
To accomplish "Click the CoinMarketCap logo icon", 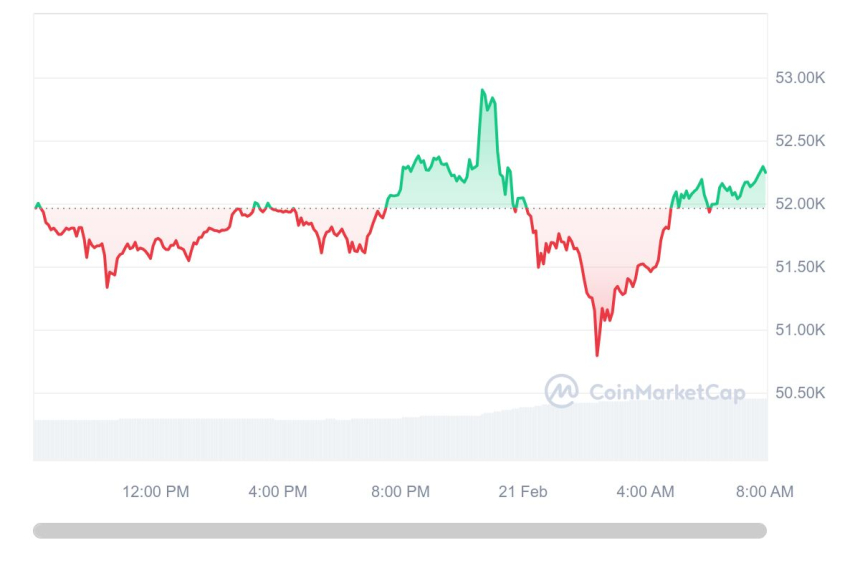I will coord(561,391).
